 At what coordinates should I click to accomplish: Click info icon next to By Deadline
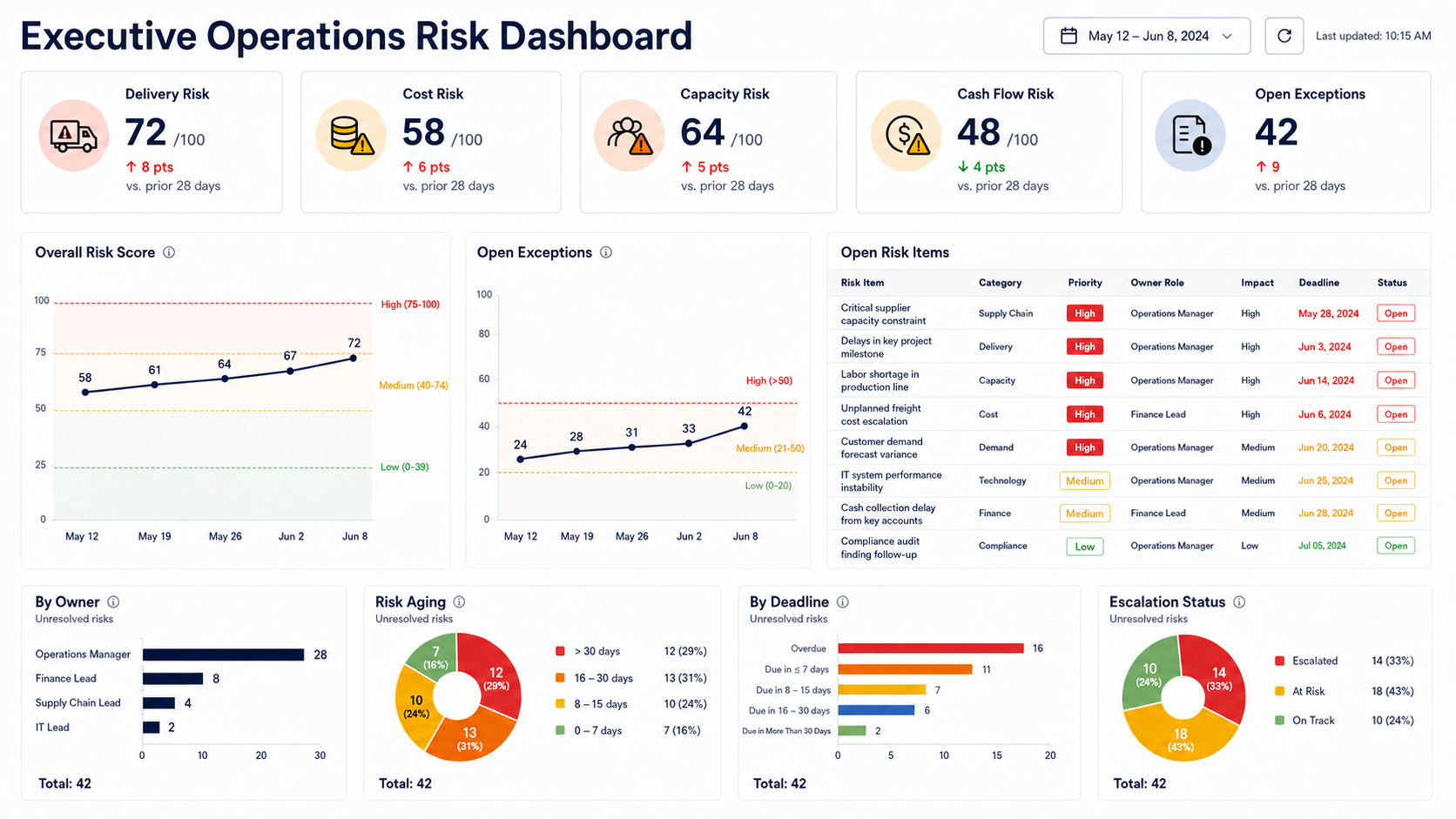click(843, 601)
